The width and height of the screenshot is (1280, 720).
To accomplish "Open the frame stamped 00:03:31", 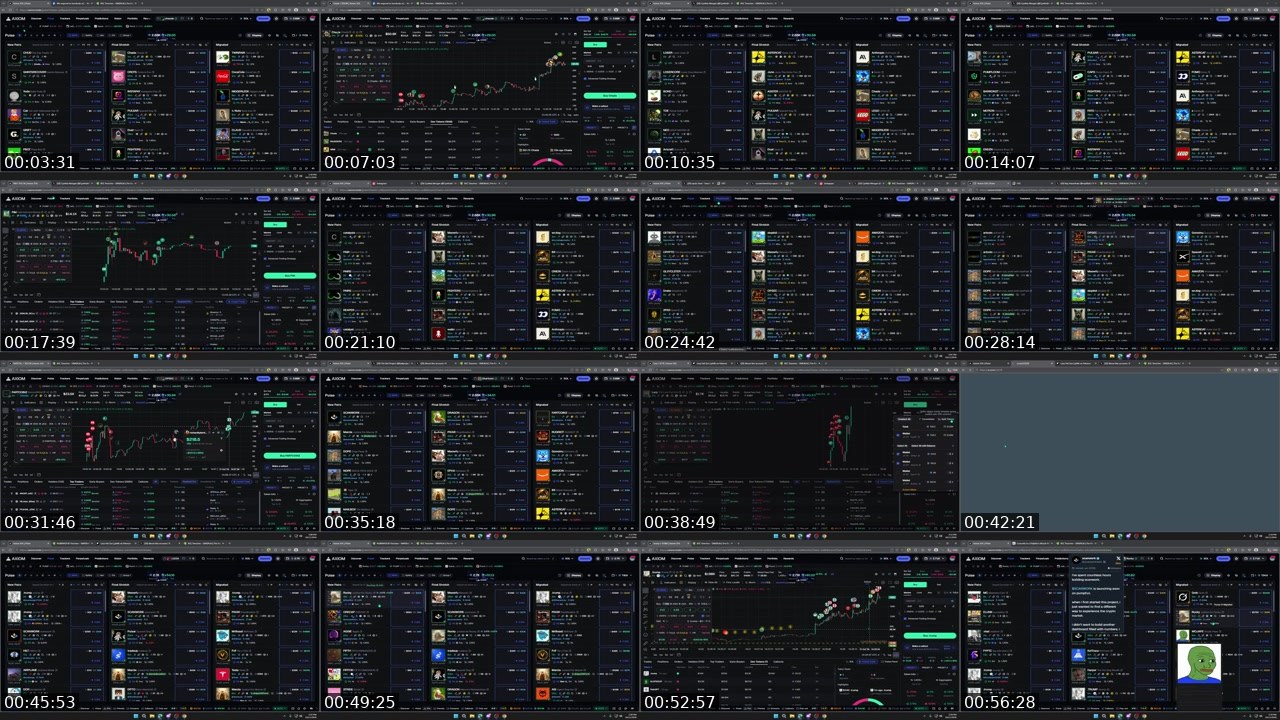I will point(160,90).
